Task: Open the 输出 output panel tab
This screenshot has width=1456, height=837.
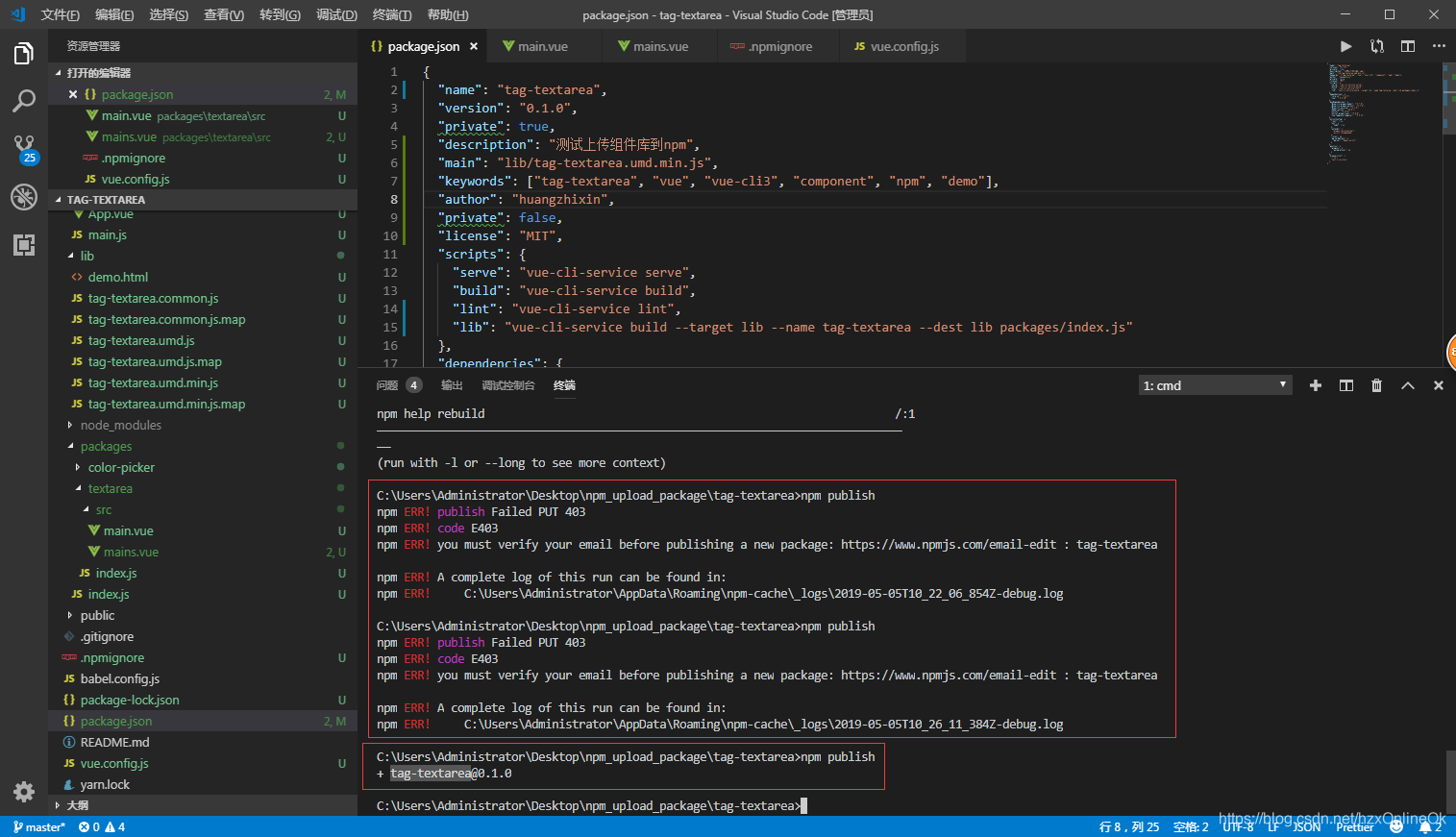Action: point(452,385)
